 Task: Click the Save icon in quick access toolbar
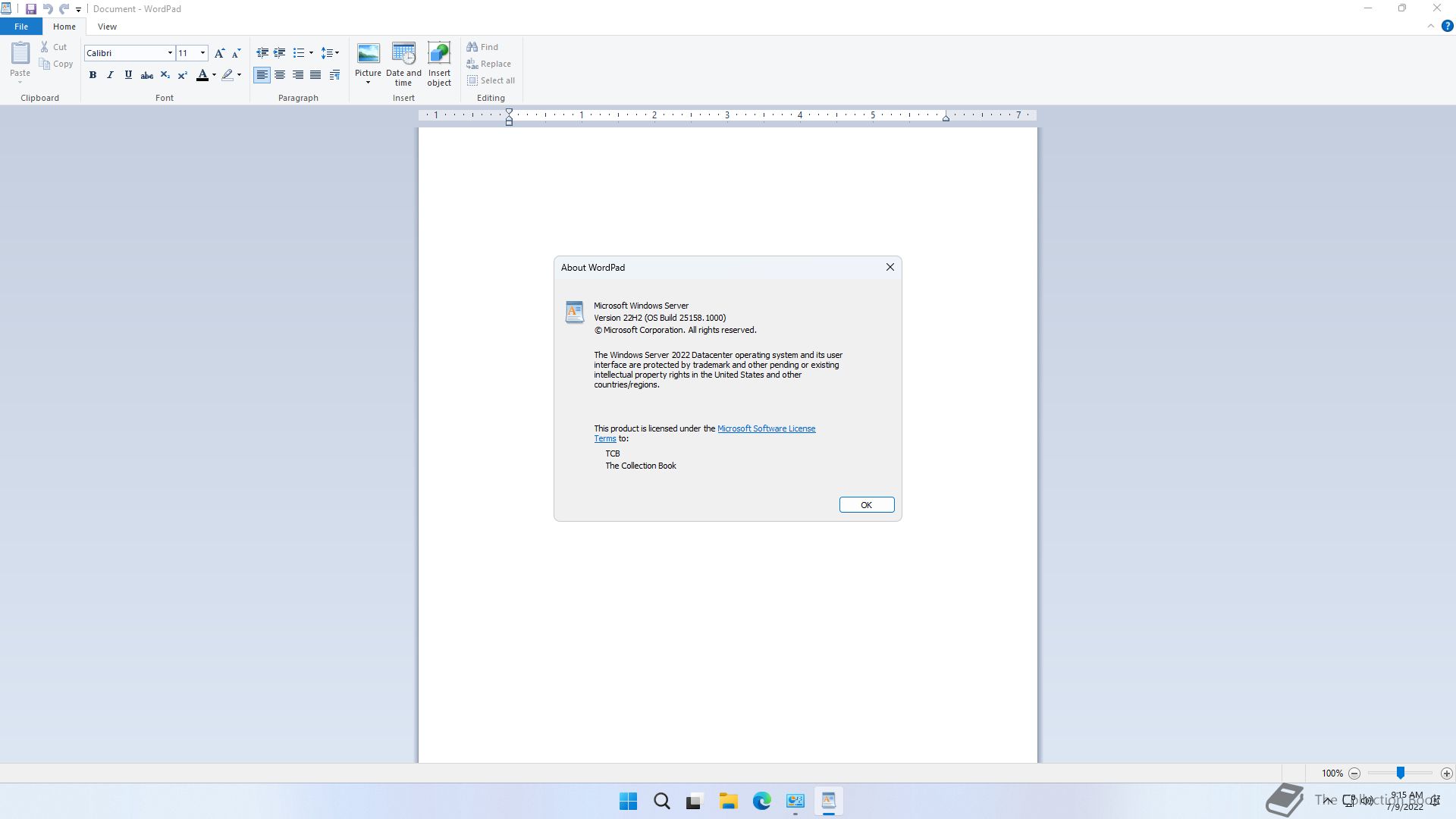[x=31, y=9]
